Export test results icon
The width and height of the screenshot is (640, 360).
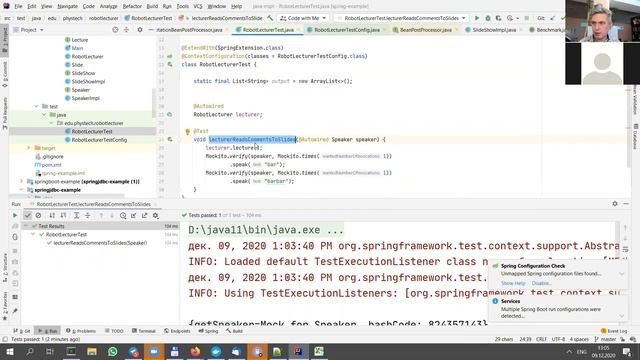tap(144, 216)
